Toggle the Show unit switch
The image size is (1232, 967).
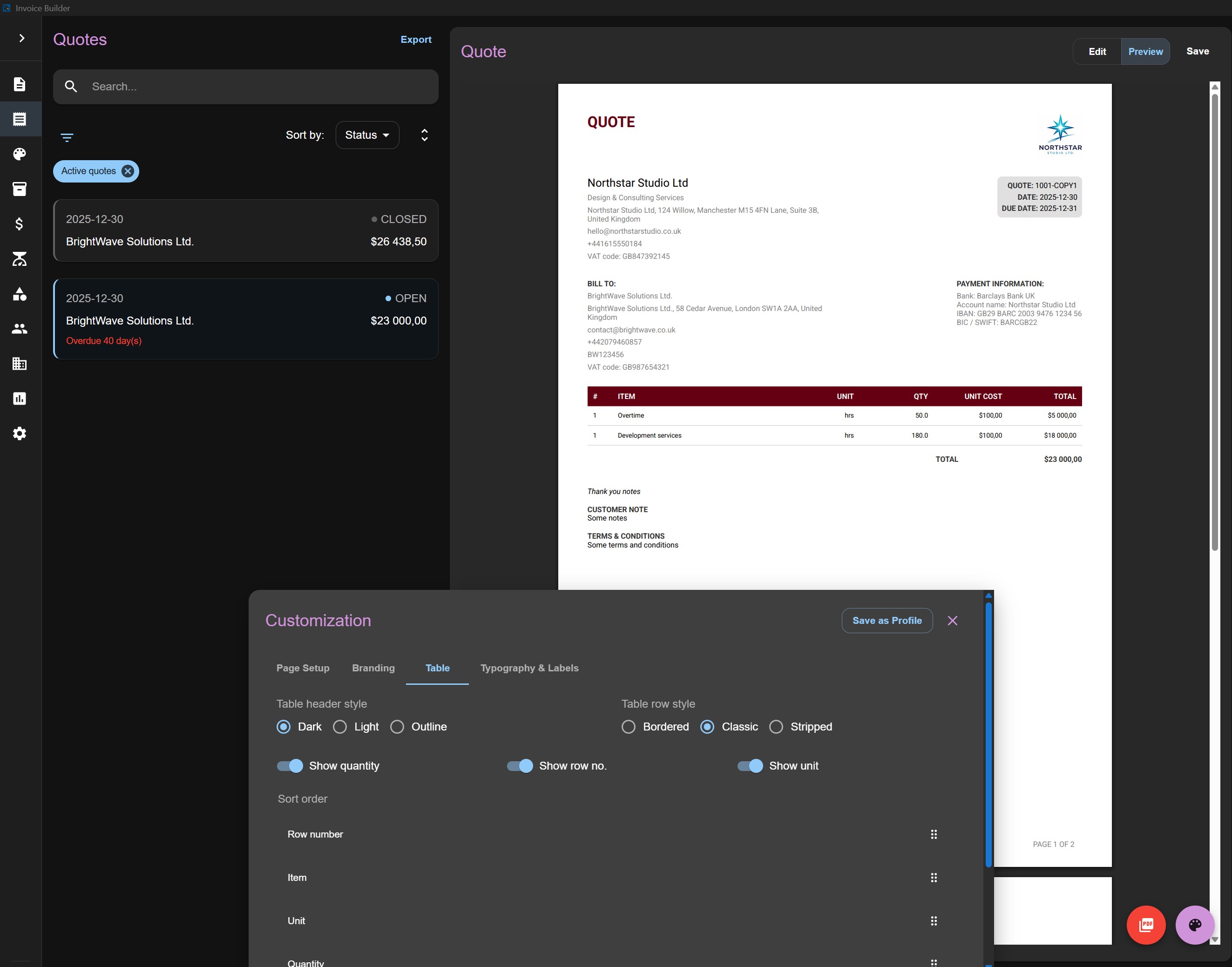click(750, 766)
